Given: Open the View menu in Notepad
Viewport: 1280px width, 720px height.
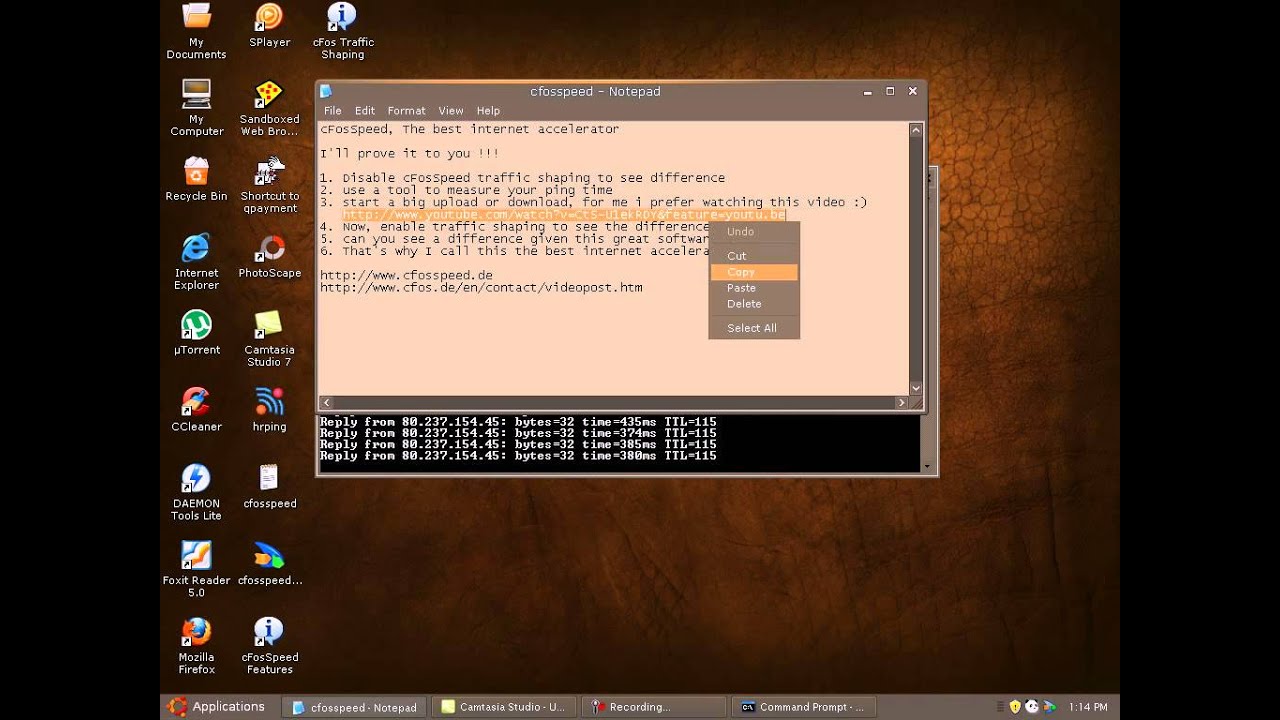Looking at the screenshot, I should 450,111.
